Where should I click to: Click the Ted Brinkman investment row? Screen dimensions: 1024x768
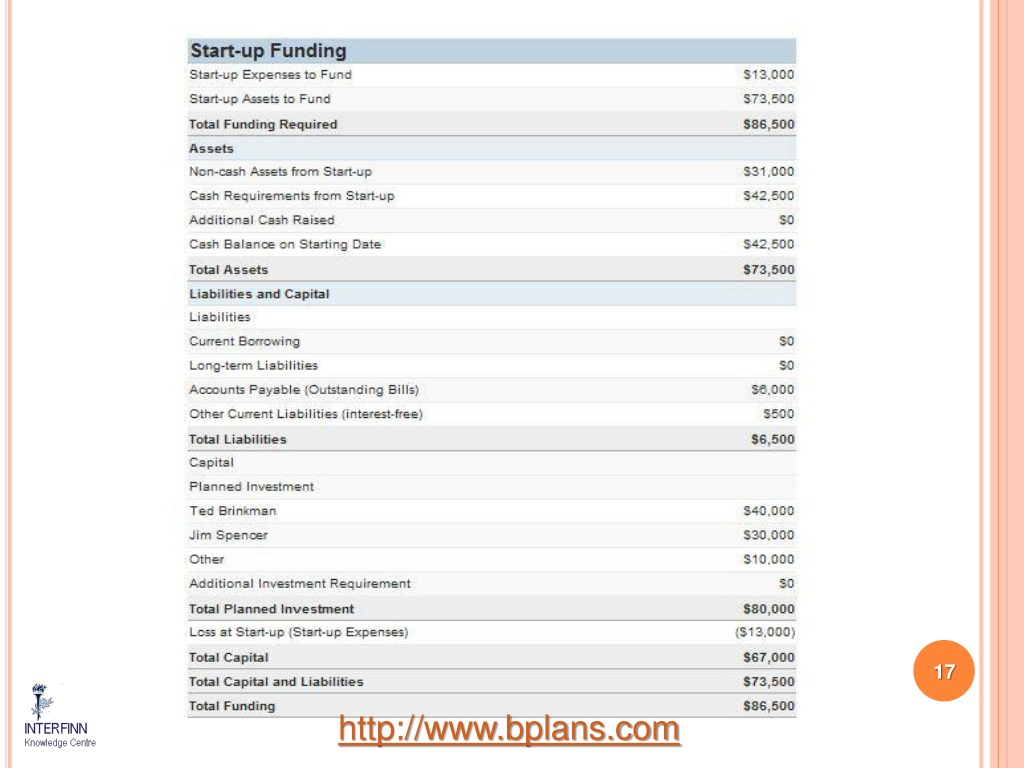492,511
